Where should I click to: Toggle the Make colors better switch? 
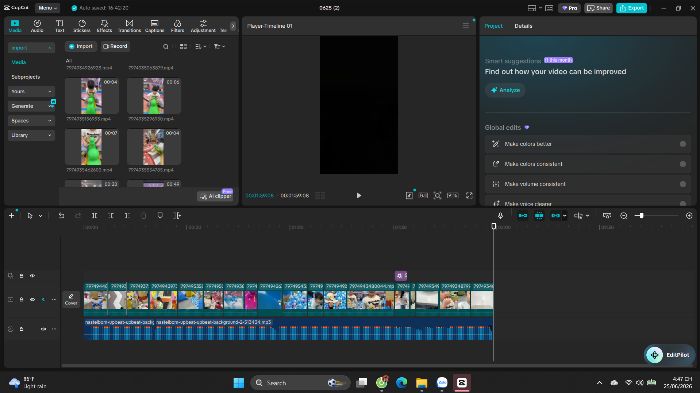coord(683,144)
